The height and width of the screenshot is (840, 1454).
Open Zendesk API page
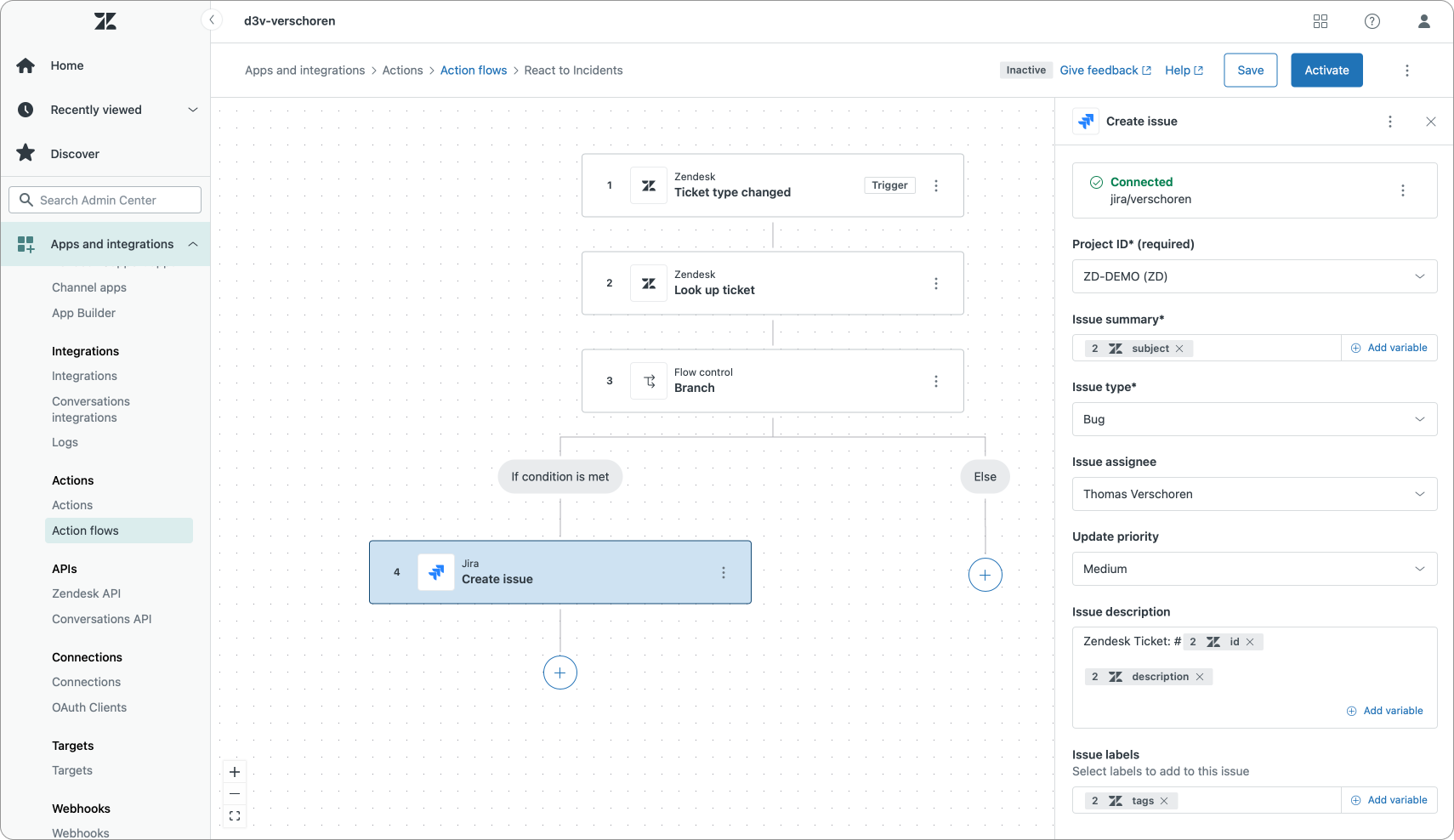click(86, 593)
